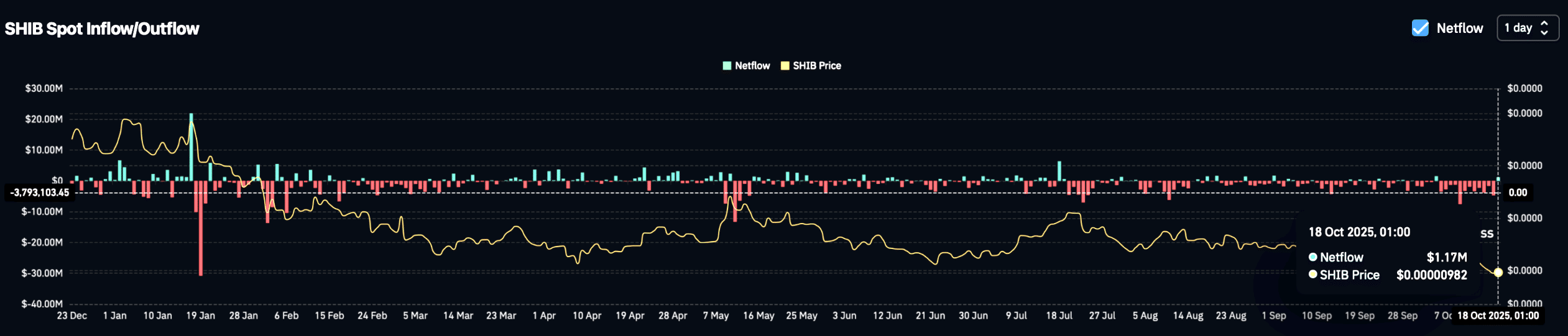
Task: Click the $30.00M label on left axis
Action: [44, 88]
